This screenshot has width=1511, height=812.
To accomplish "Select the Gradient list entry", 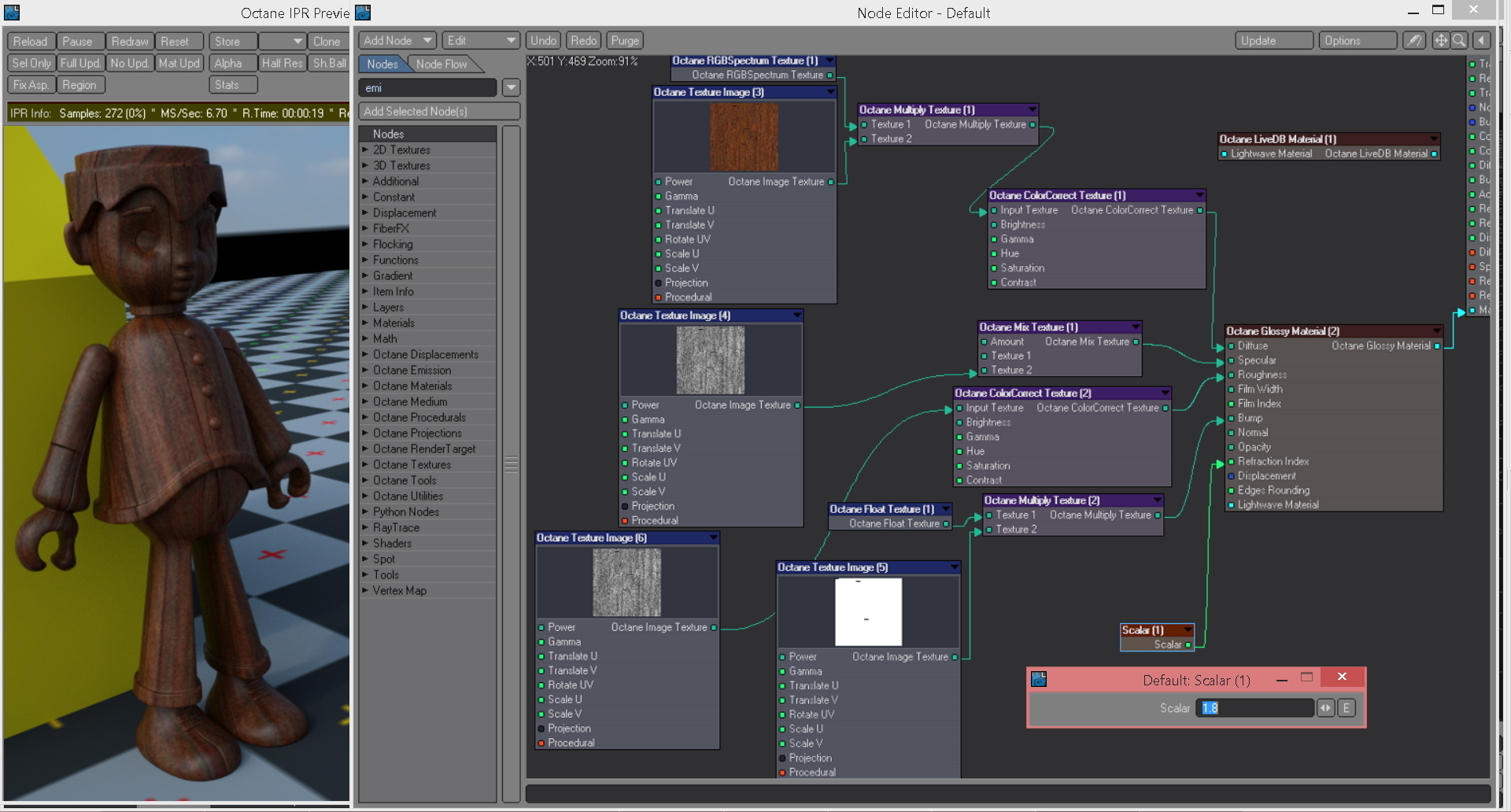I will [428, 275].
